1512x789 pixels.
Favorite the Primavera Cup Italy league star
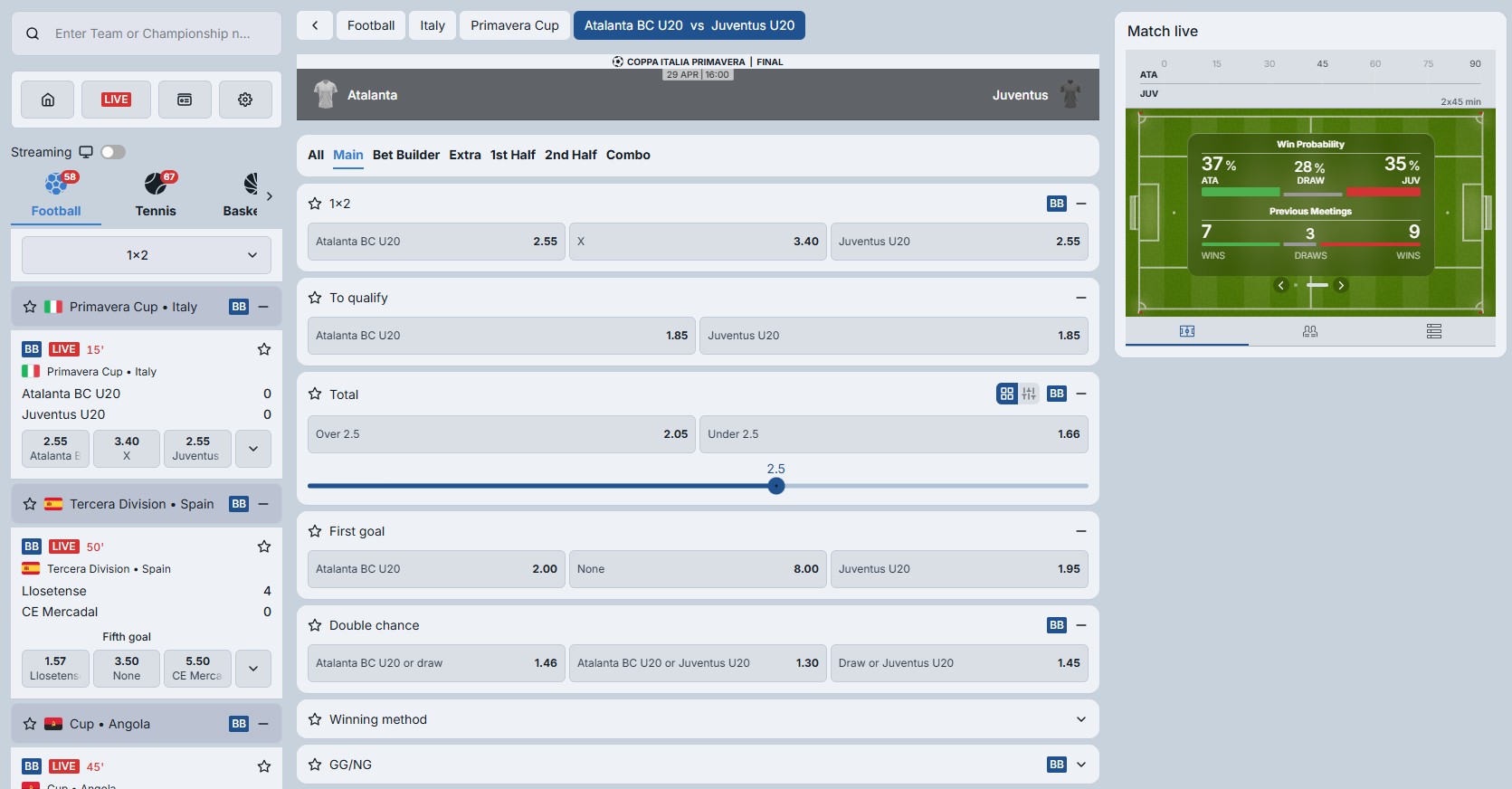[x=30, y=307]
